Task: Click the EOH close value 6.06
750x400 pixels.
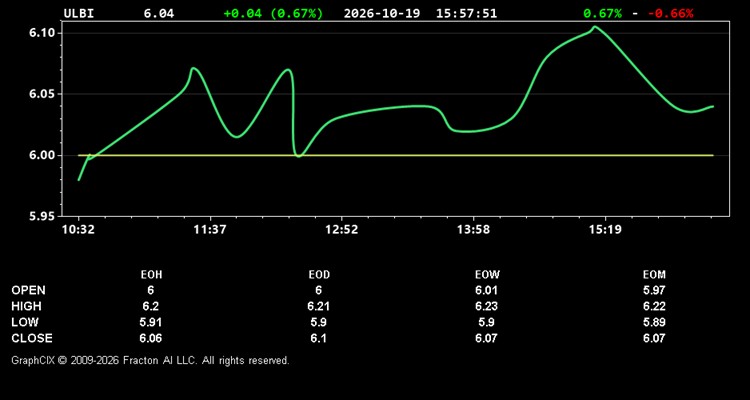Action: [151, 338]
